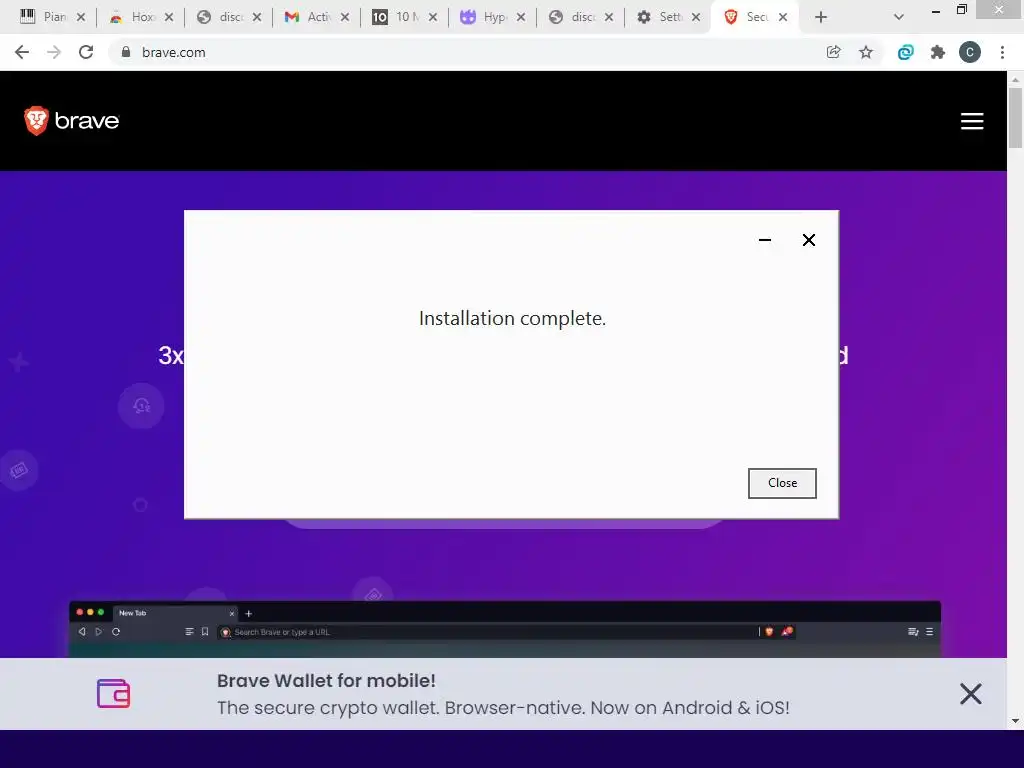This screenshot has height=768, width=1024.
Task: Click the page vertical scrollbar thumb
Action: [1015, 118]
